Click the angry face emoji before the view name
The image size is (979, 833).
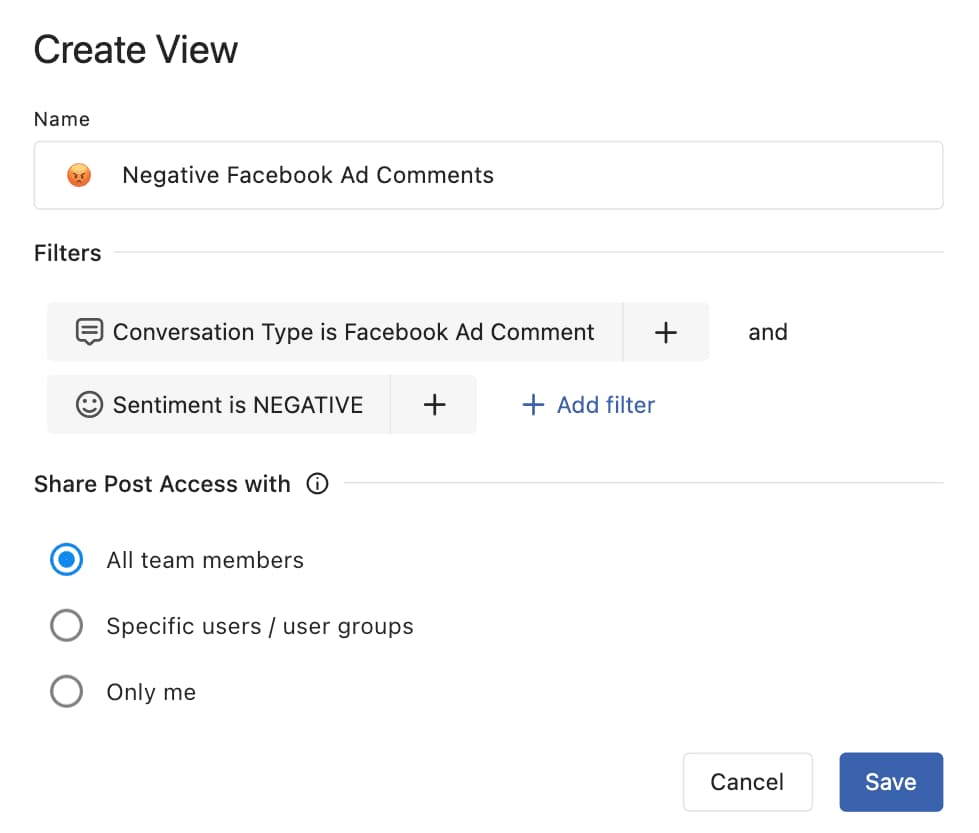coord(79,174)
